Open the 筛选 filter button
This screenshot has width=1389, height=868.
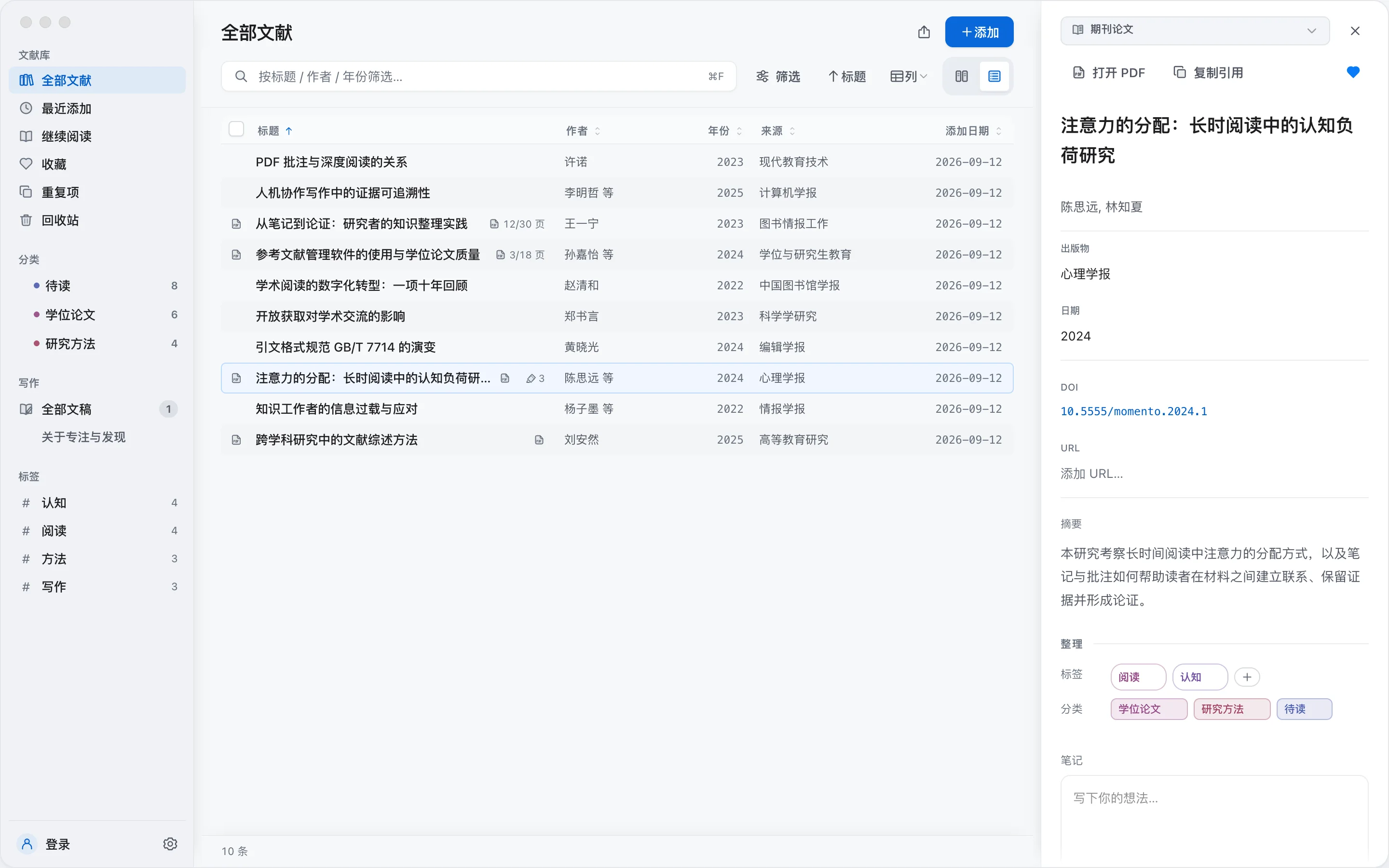click(778, 76)
